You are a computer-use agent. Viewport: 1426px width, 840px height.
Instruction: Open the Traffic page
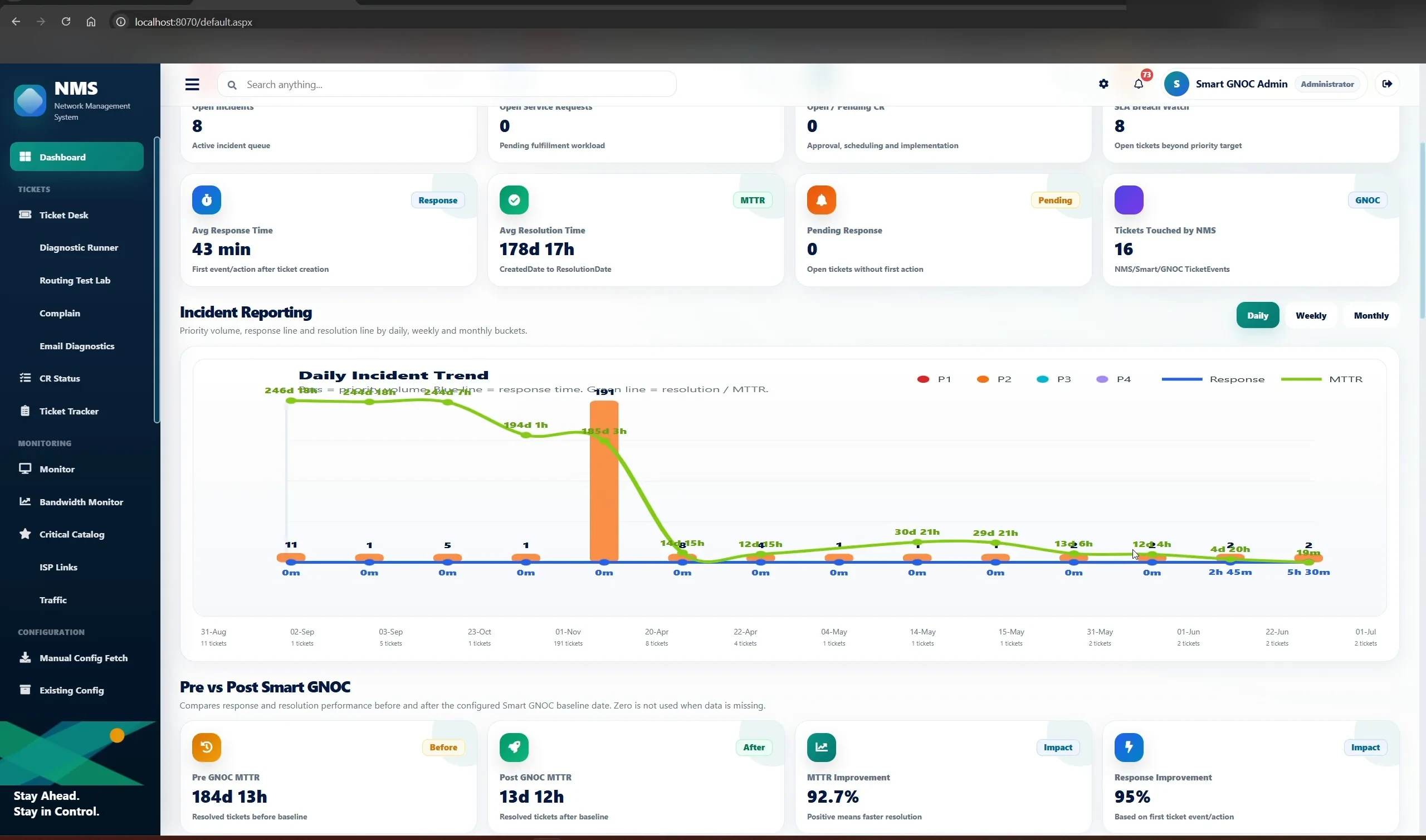click(53, 599)
